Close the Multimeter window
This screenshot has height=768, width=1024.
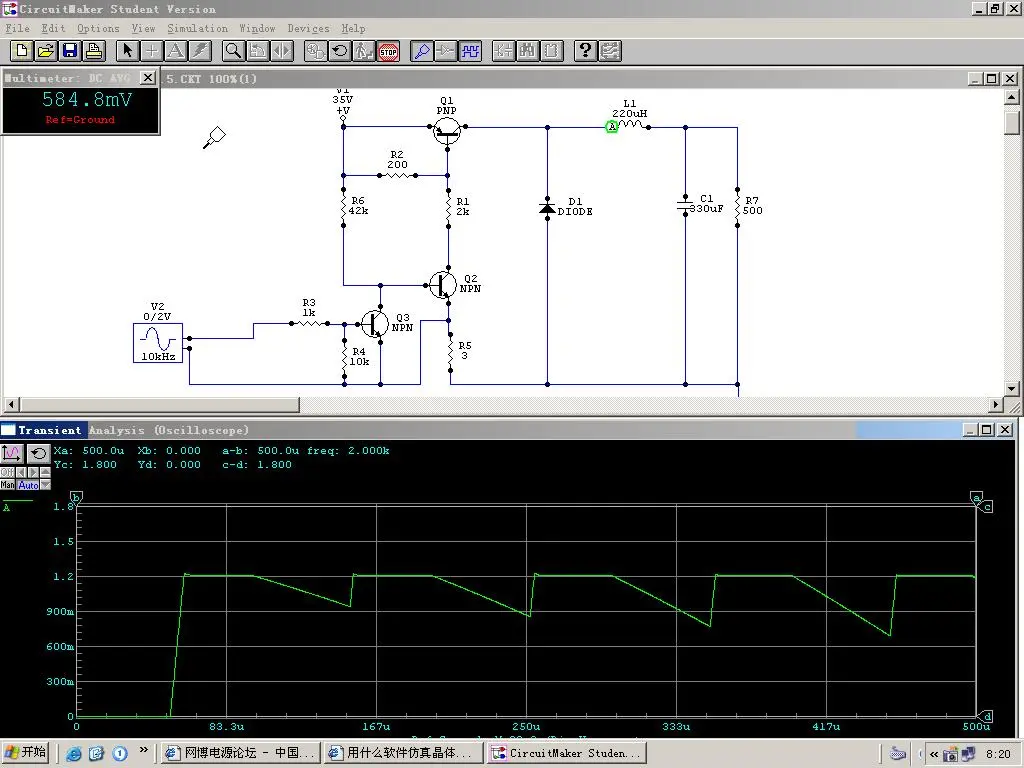(148, 78)
